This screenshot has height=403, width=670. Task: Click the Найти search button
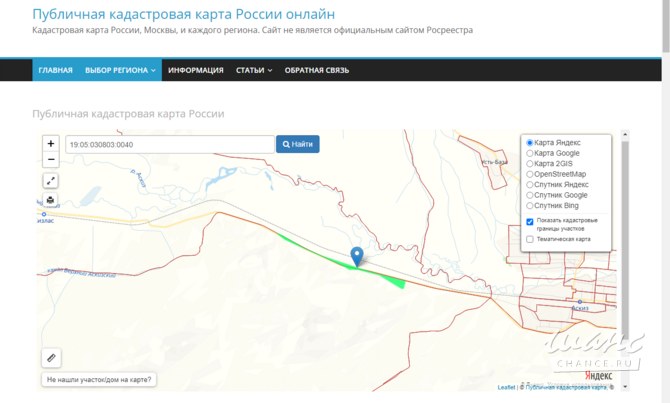pyautogui.click(x=298, y=144)
